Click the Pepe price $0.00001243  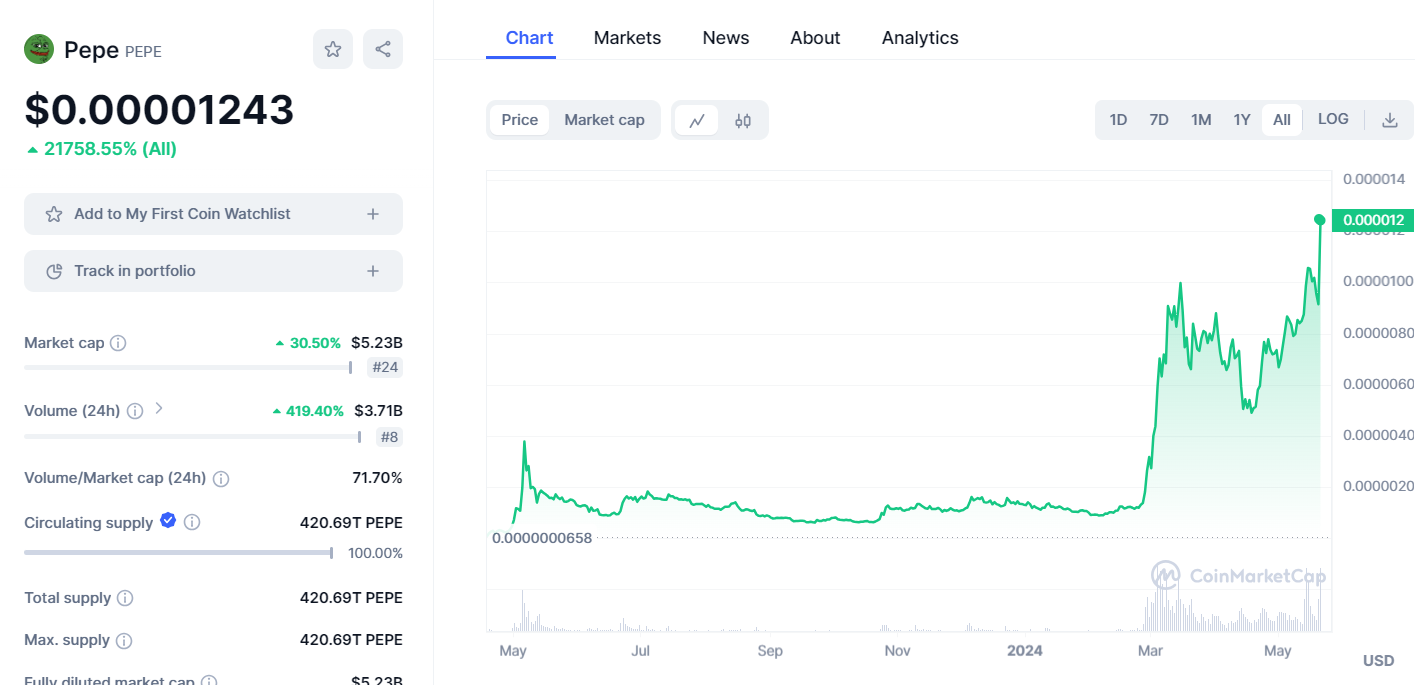click(x=159, y=110)
